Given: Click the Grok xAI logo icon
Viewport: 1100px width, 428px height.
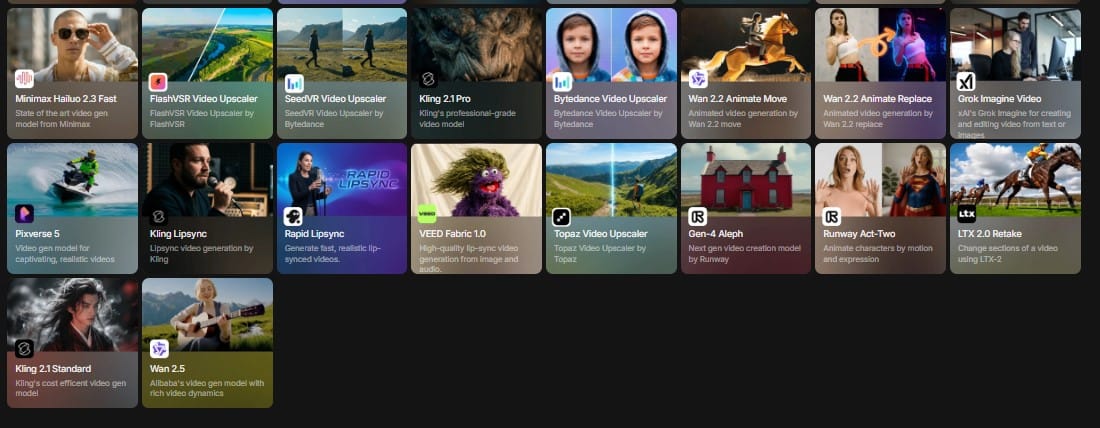Looking at the screenshot, I should pos(966,81).
